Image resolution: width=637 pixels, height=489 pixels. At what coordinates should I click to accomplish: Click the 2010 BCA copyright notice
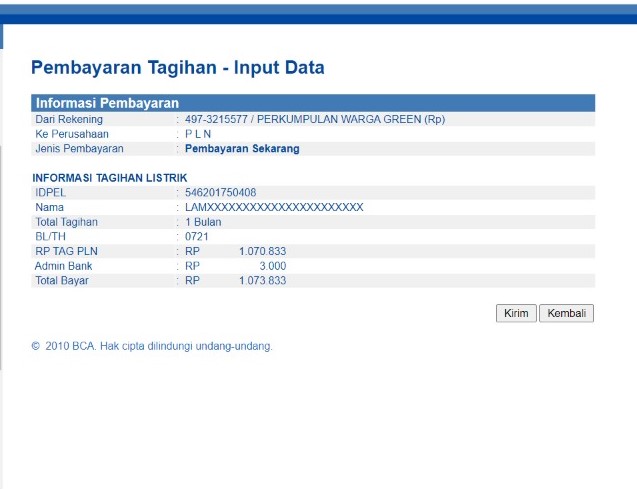pos(152,347)
